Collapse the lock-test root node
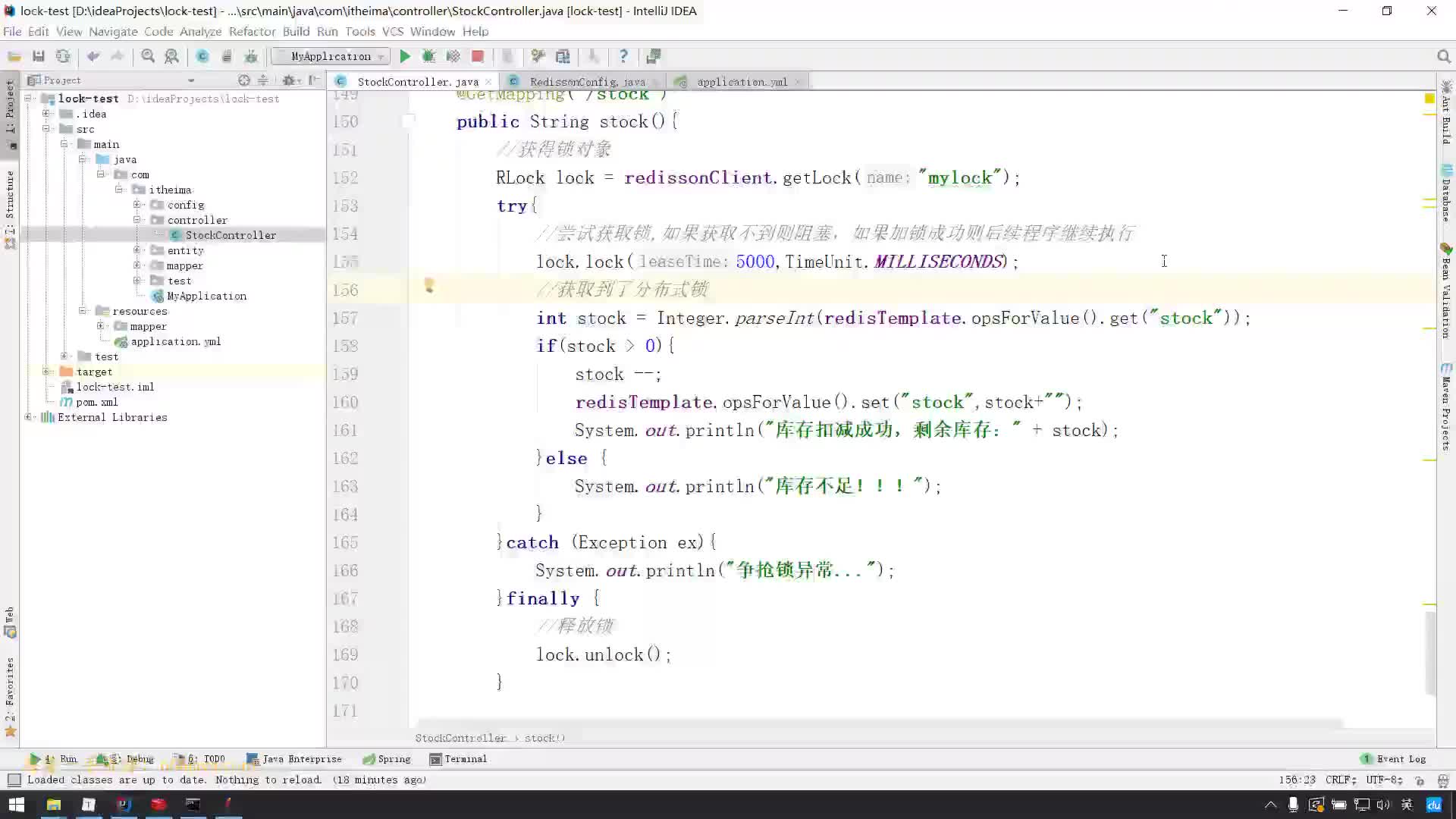1456x819 pixels. [x=28, y=99]
